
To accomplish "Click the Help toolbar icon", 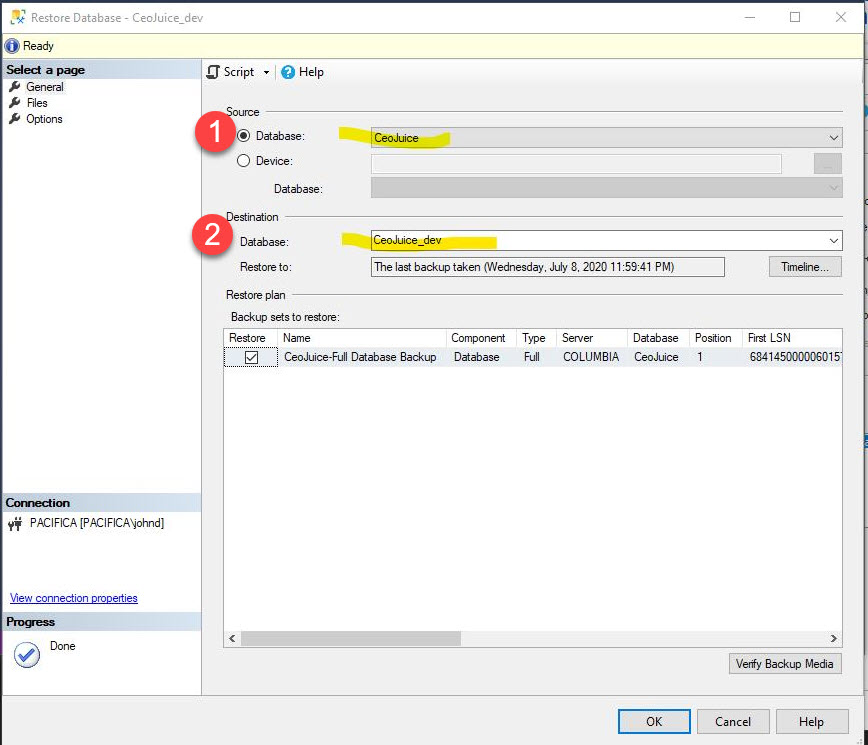I will point(288,72).
